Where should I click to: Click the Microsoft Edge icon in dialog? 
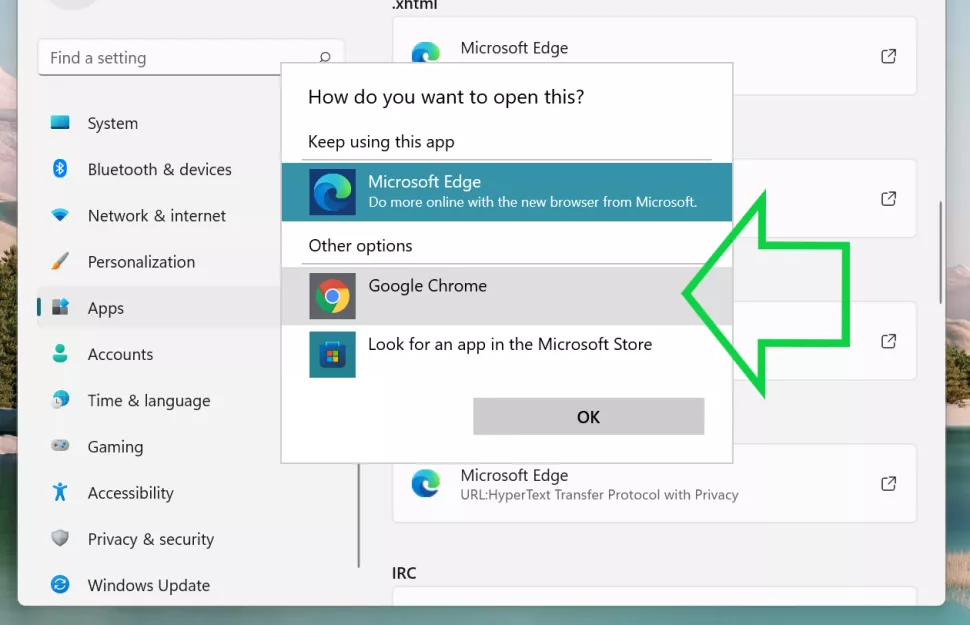(x=332, y=192)
